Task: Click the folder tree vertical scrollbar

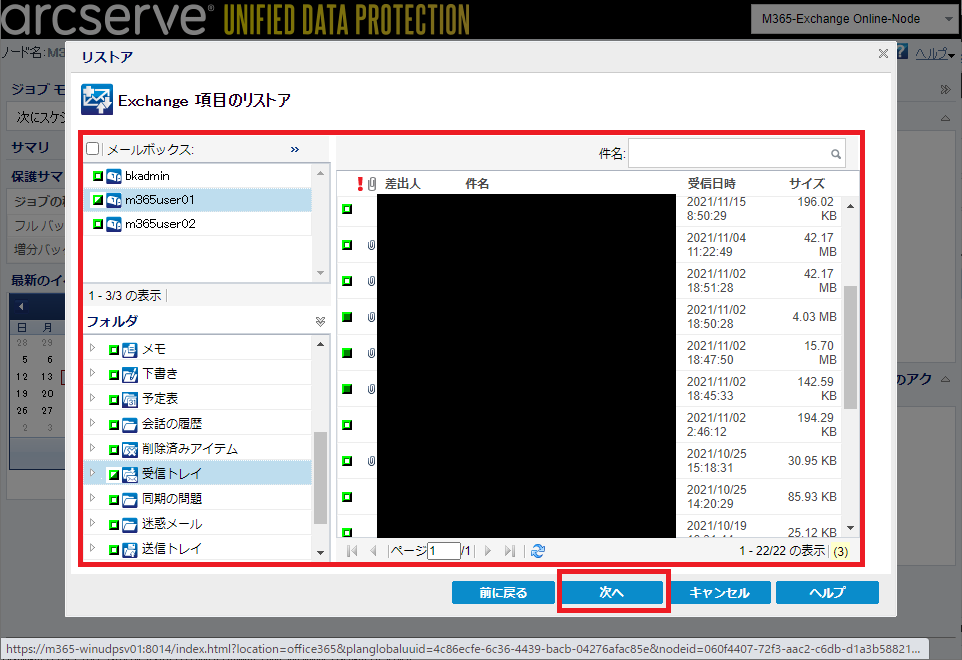Action: [320, 478]
